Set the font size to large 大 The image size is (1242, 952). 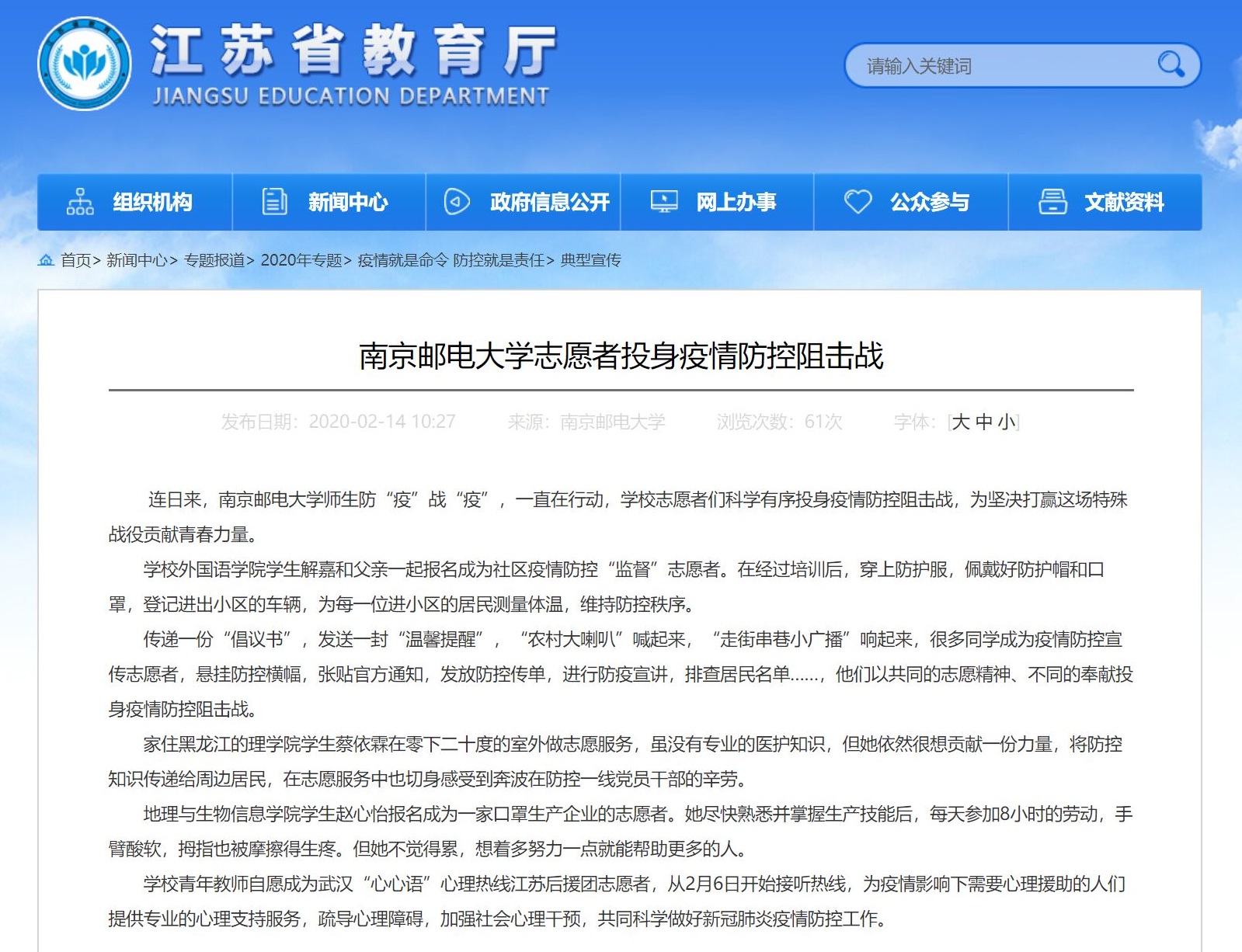(x=961, y=422)
